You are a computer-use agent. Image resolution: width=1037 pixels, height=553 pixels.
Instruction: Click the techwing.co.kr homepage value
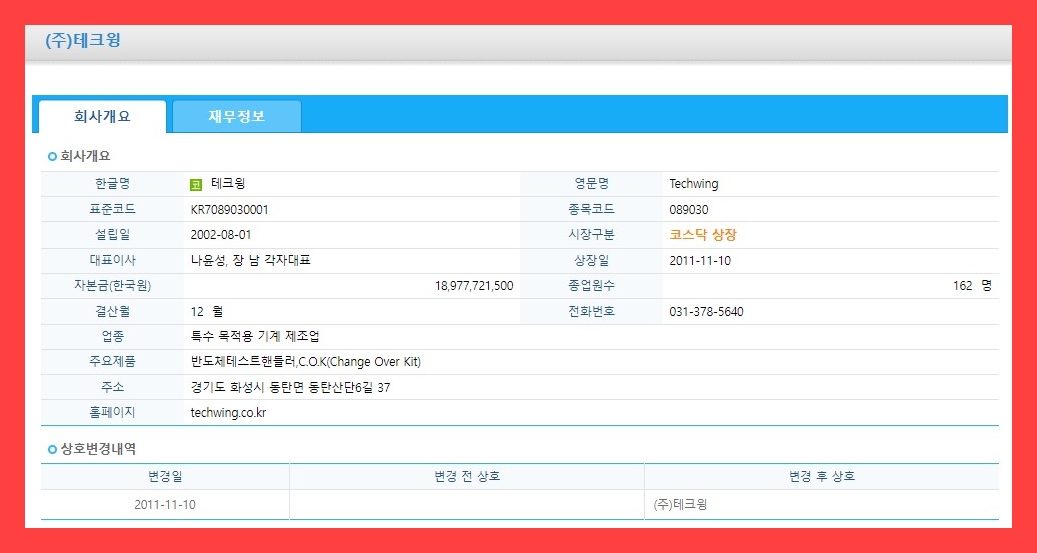pos(228,413)
